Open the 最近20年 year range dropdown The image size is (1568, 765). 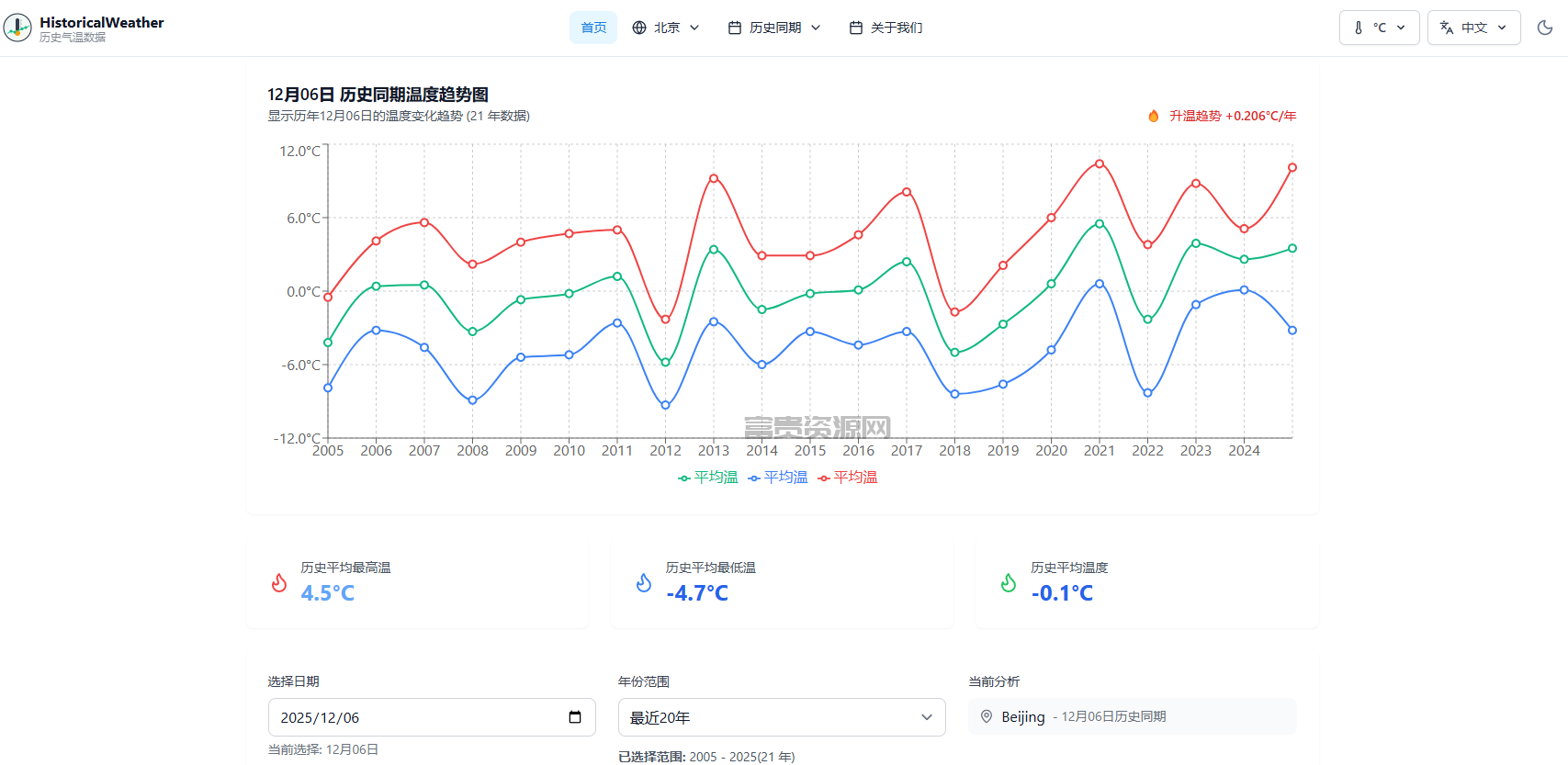pyautogui.click(x=782, y=717)
